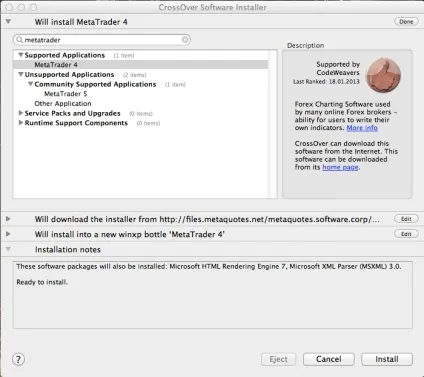Screen dimensions: 424x377
Task: Edit the installer download source
Action: click(x=406, y=219)
